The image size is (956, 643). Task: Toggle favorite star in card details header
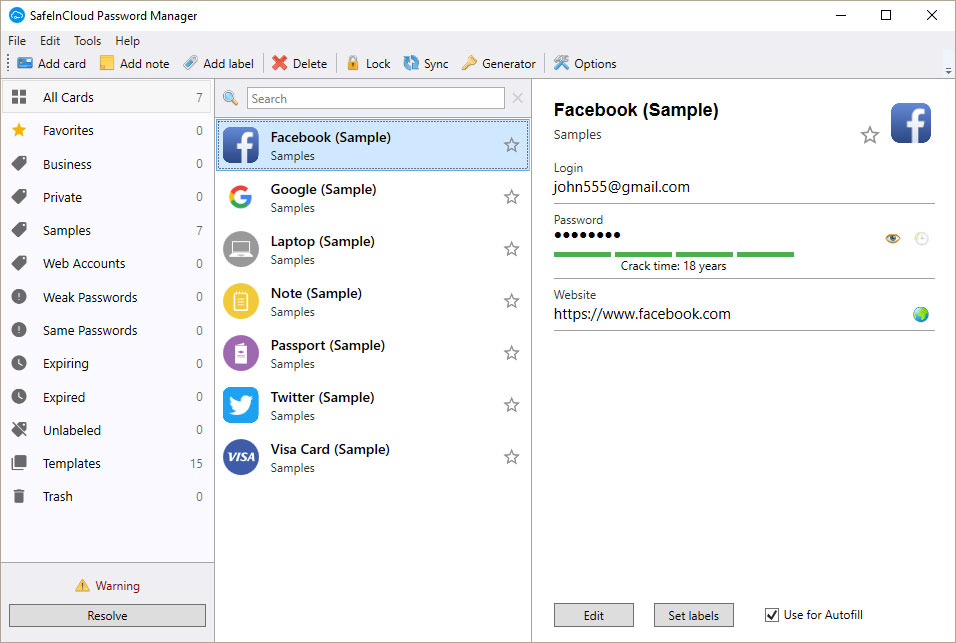pos(870,135)
